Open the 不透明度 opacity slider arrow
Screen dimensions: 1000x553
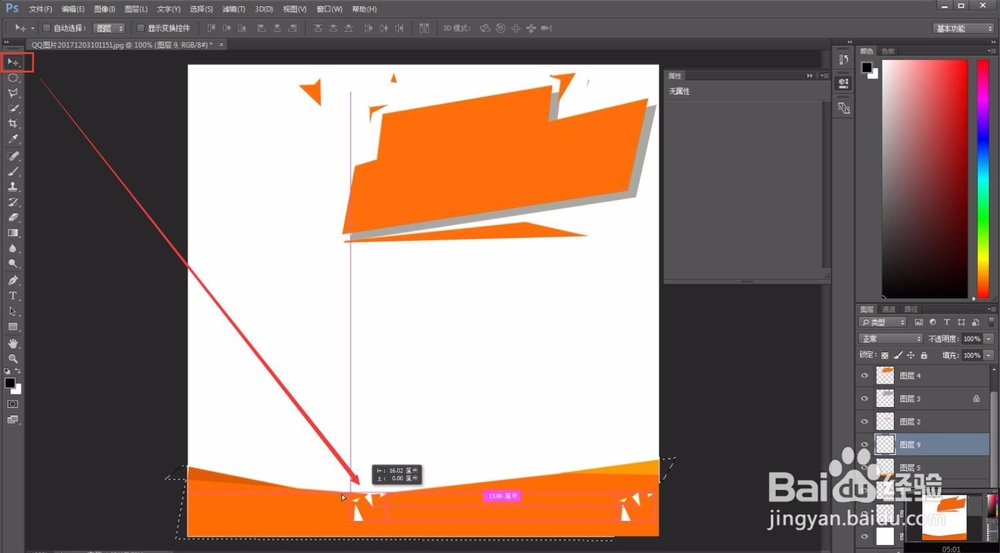tap(989, 339)
